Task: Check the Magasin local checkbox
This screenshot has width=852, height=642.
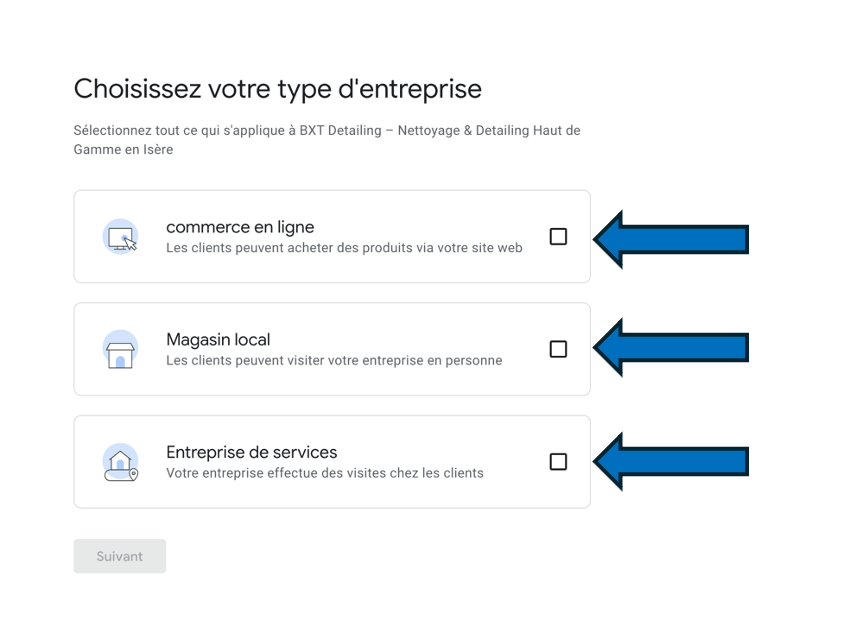Action: pos(558,348)
